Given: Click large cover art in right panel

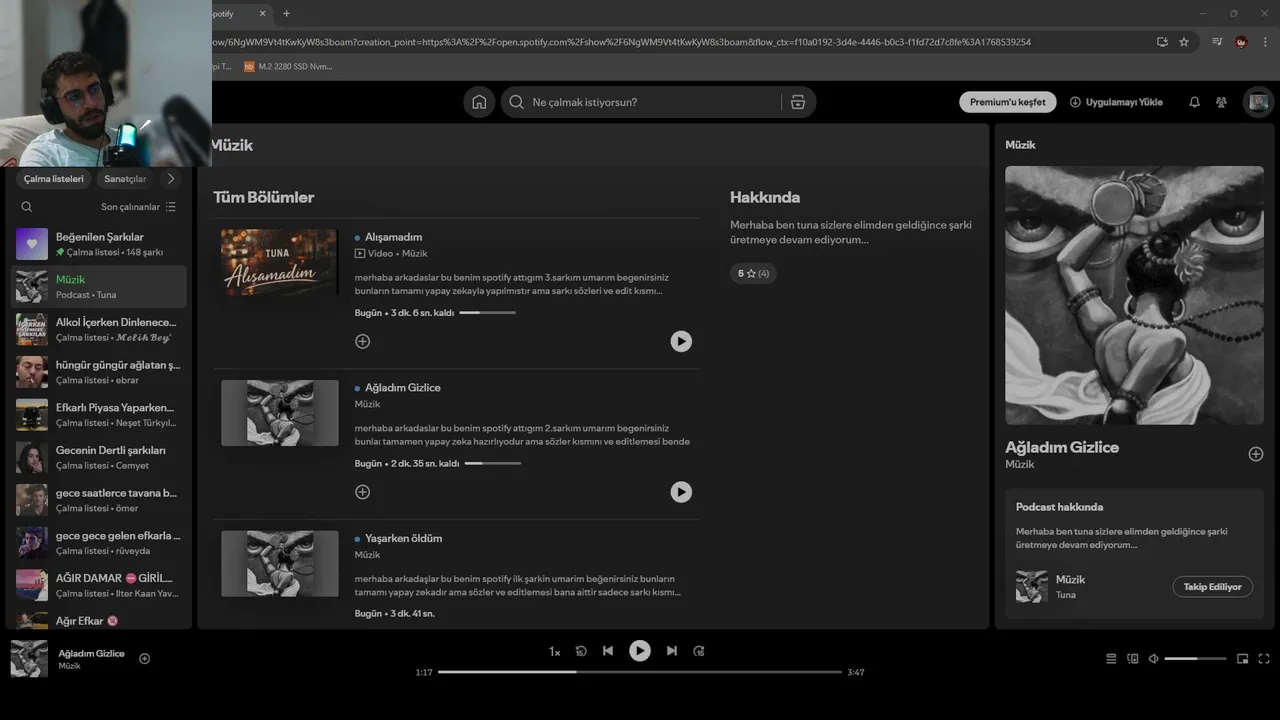Looking at the screenshot, I should 1134,295.
